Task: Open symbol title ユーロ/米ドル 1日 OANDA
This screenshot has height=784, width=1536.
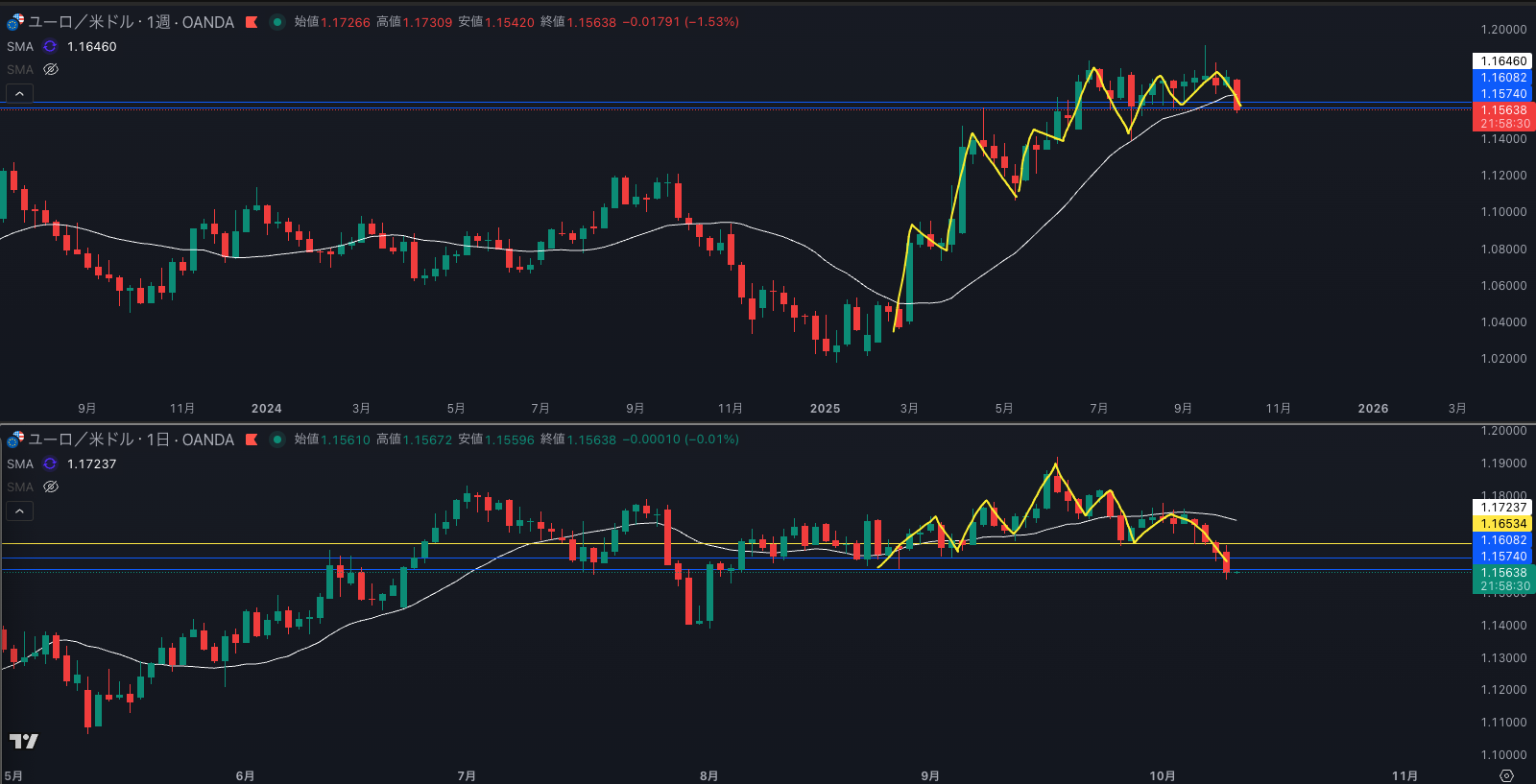Action: pos(132,440)
